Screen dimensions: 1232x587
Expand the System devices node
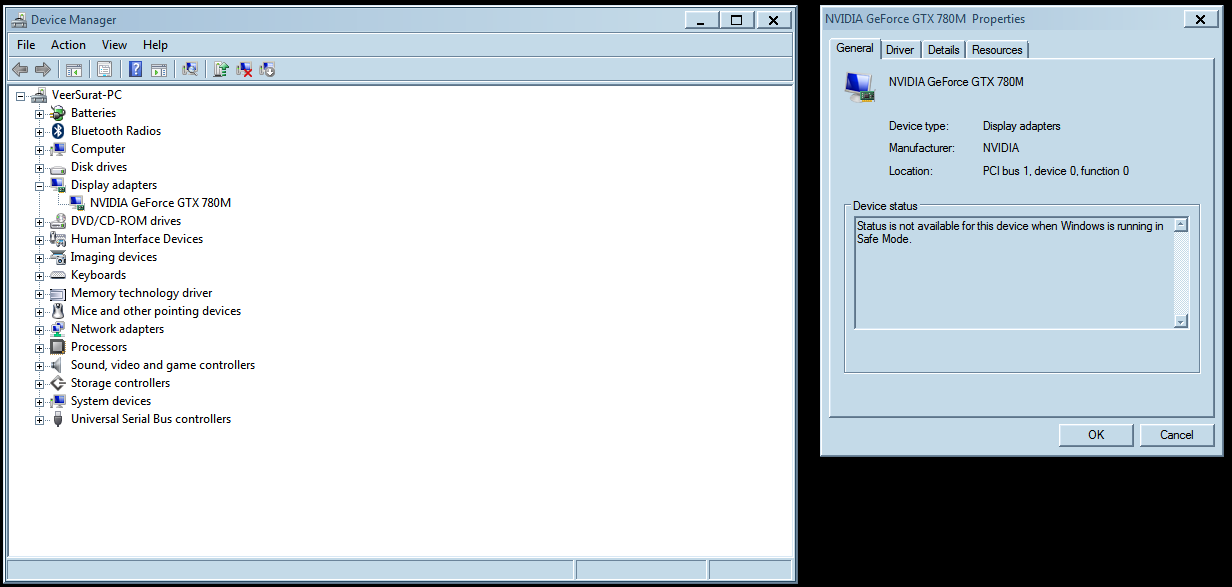point(40,401)
